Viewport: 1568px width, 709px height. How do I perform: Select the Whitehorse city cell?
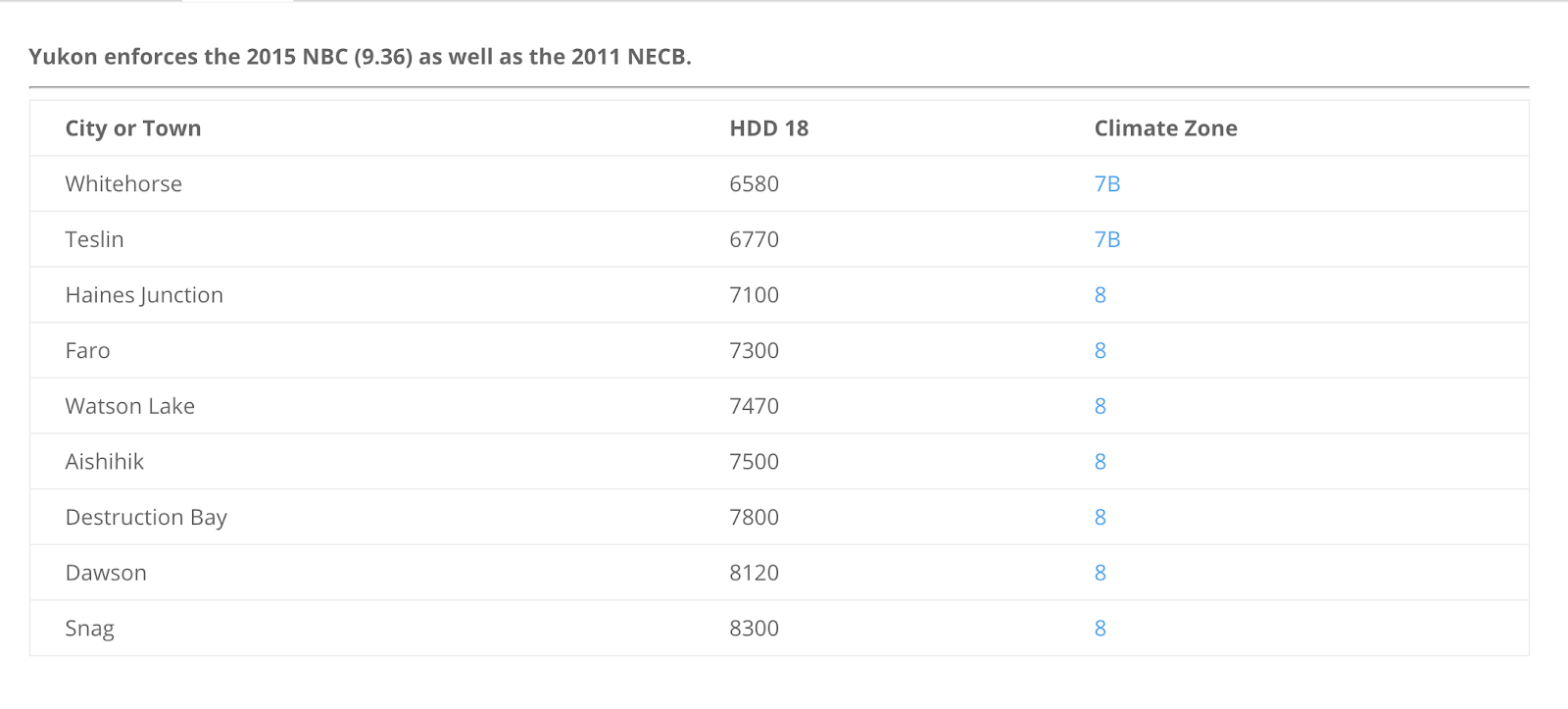[x=123, y=184]
